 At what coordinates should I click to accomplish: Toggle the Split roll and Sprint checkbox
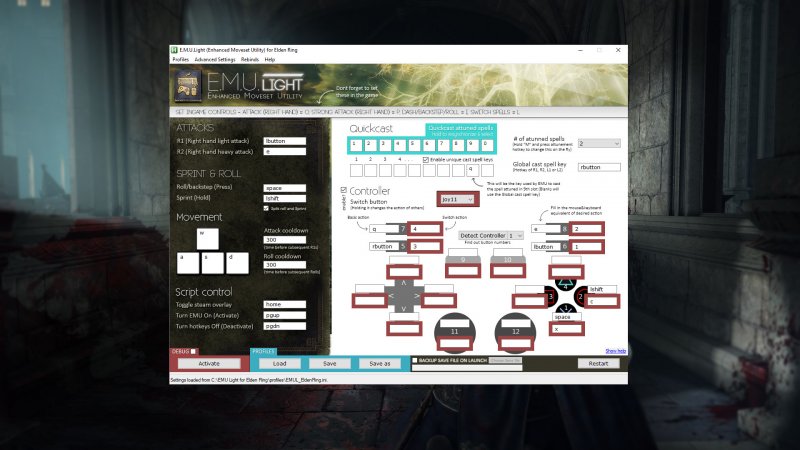pyautogui.click(x=266, y=208)
